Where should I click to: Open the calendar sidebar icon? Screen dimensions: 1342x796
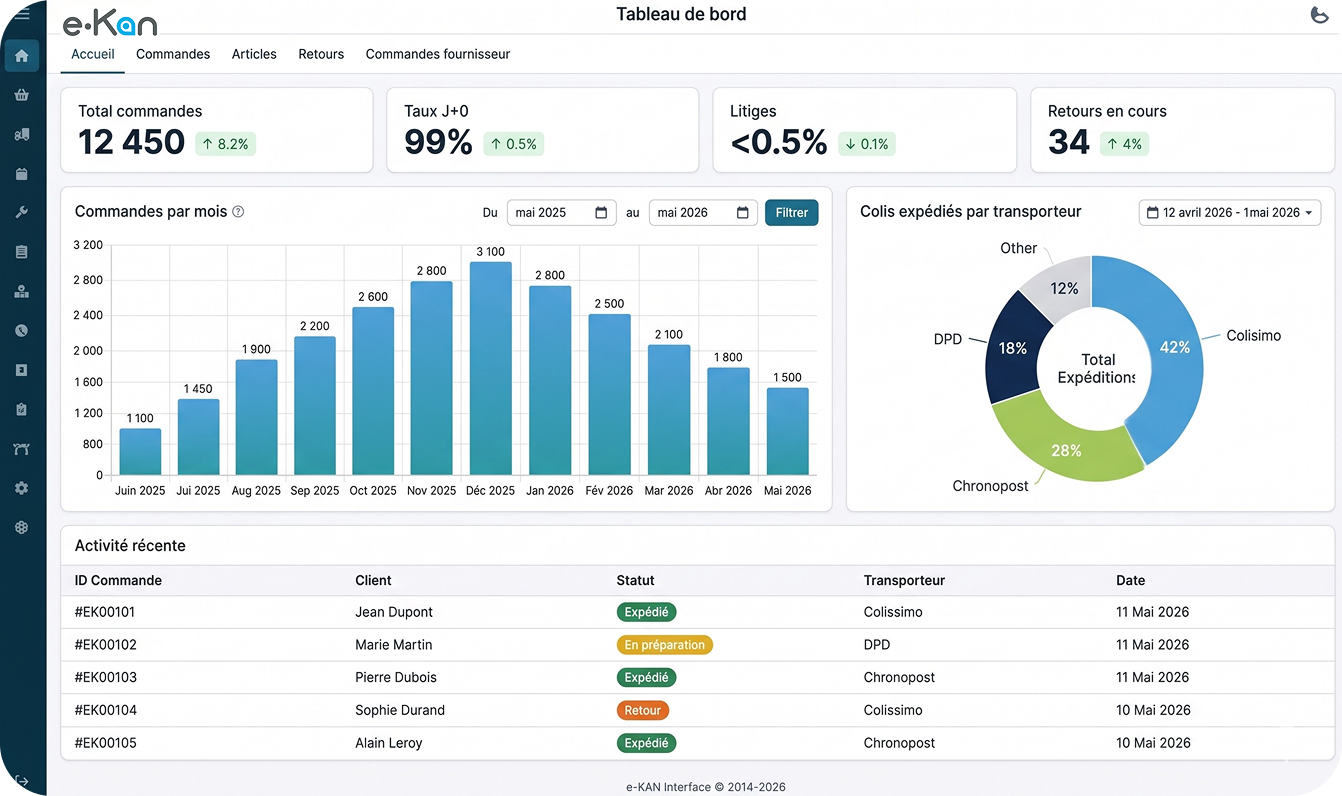pos(22,174)
